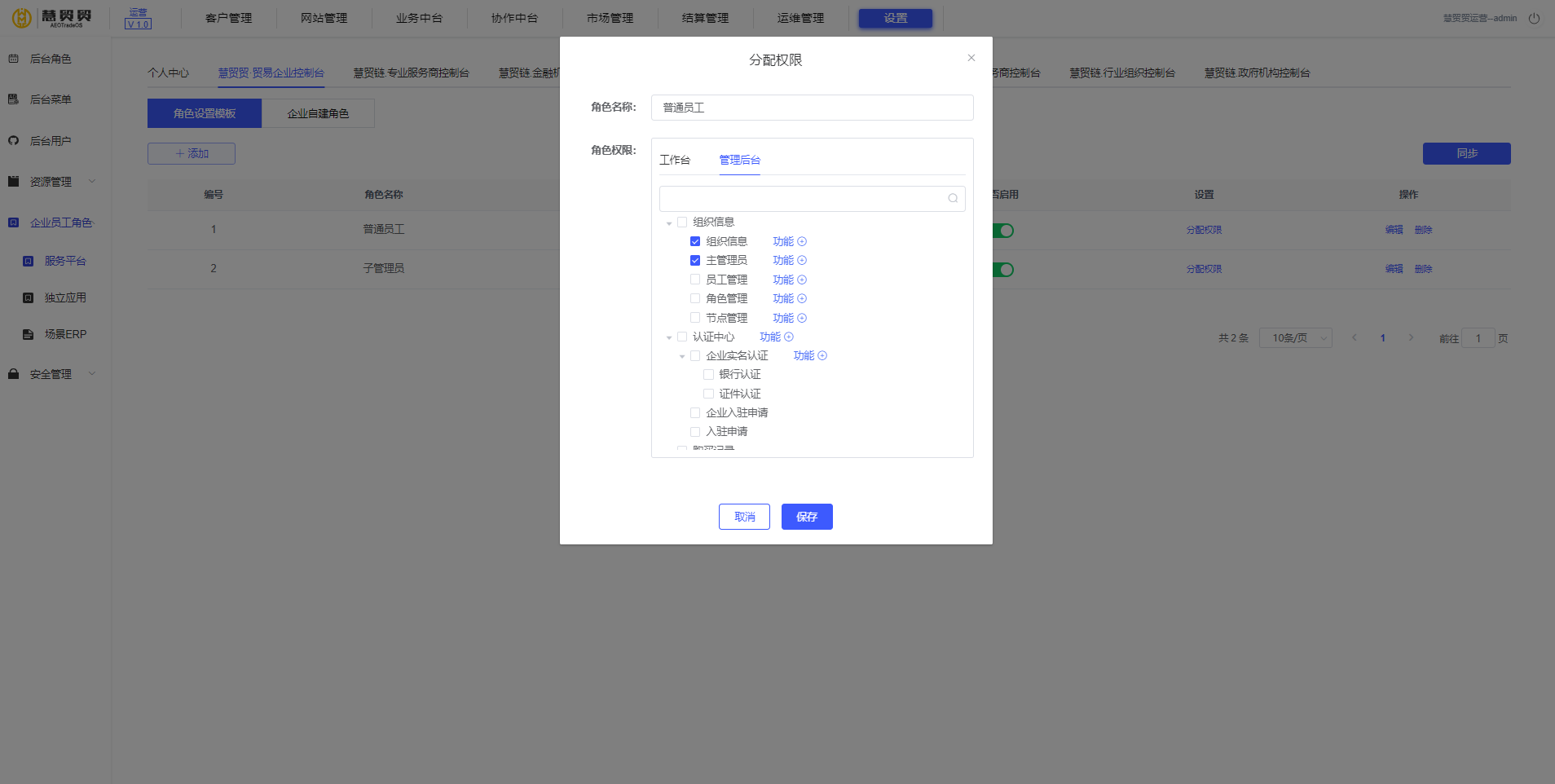Click the 服务平台 sidebar icon
Image resolution: width=1555 pixels, height=784 pixels.
[28, 262]
